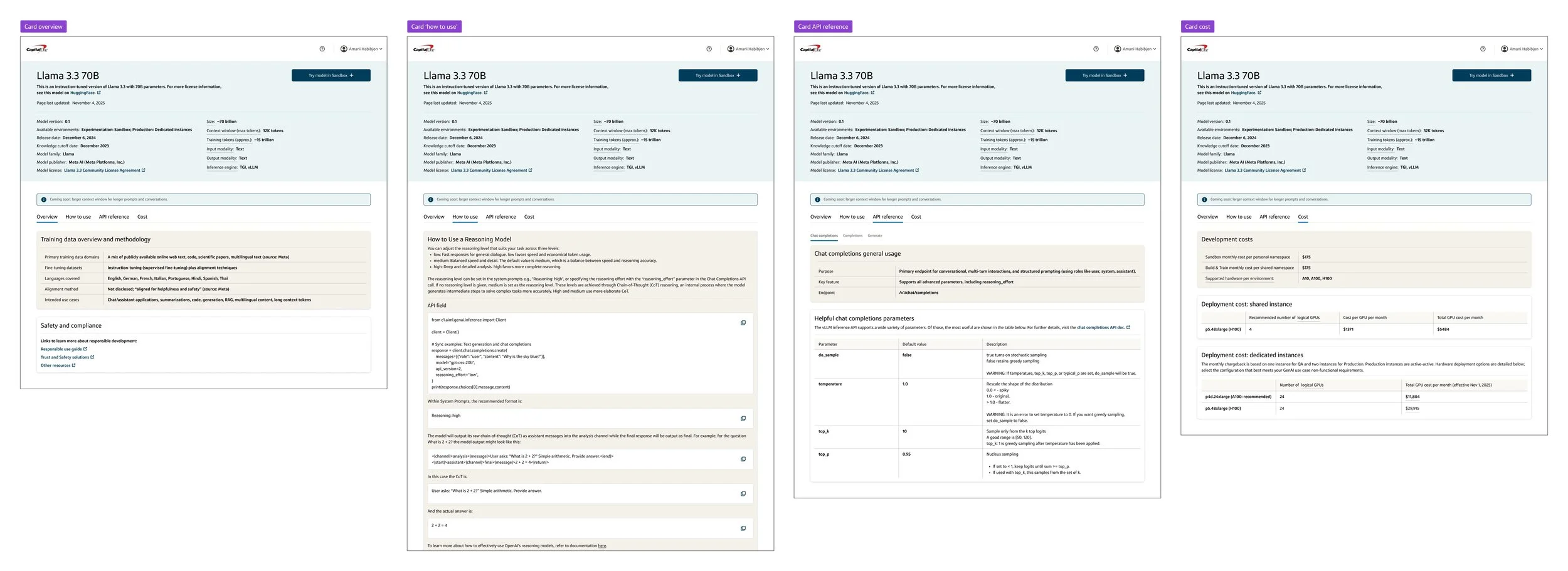Open the Amani Habibjon user menu in the Card 'how to use' frame

pos(749,49)
